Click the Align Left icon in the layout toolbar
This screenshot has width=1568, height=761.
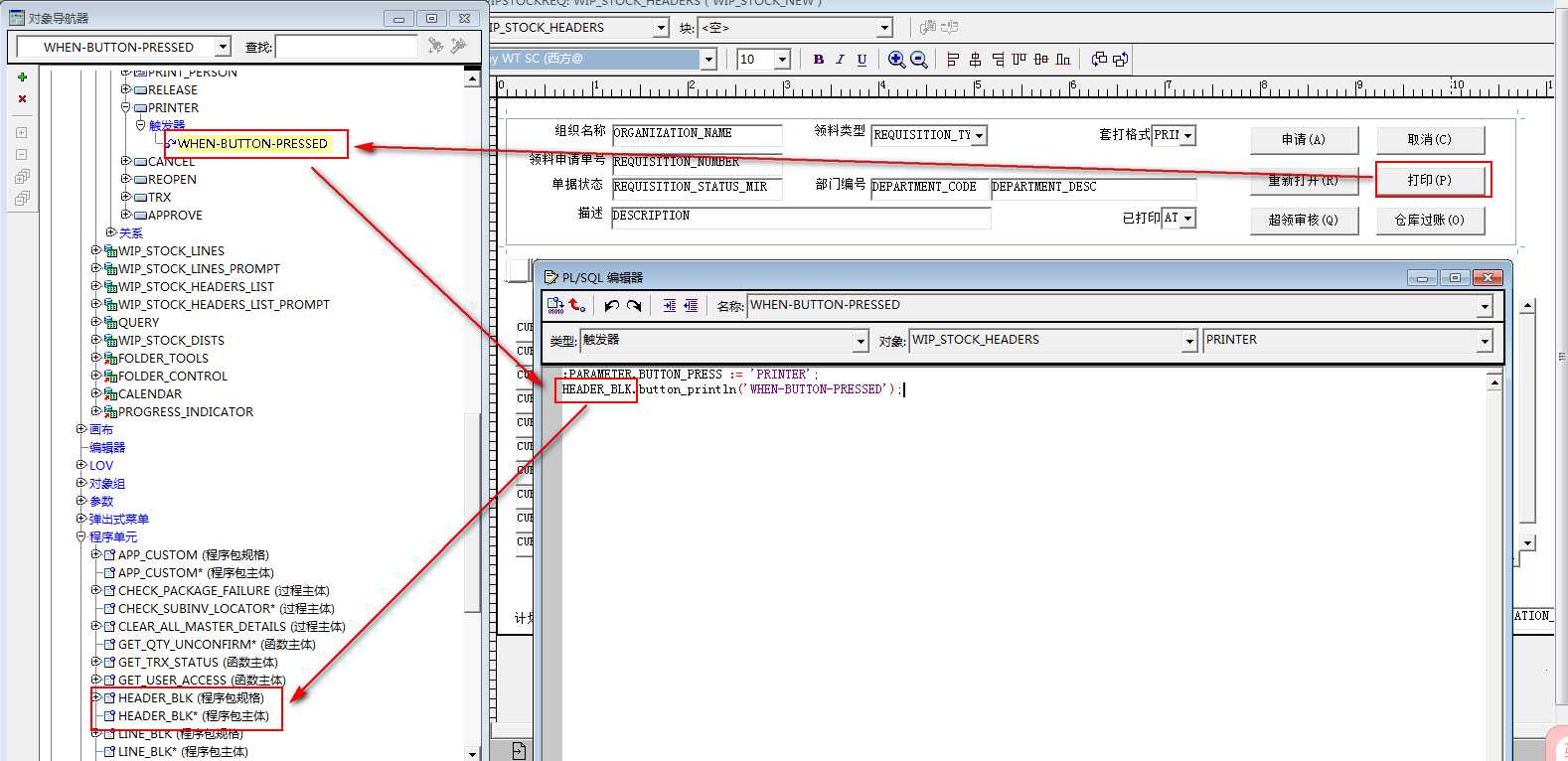[x=953, y=60]
